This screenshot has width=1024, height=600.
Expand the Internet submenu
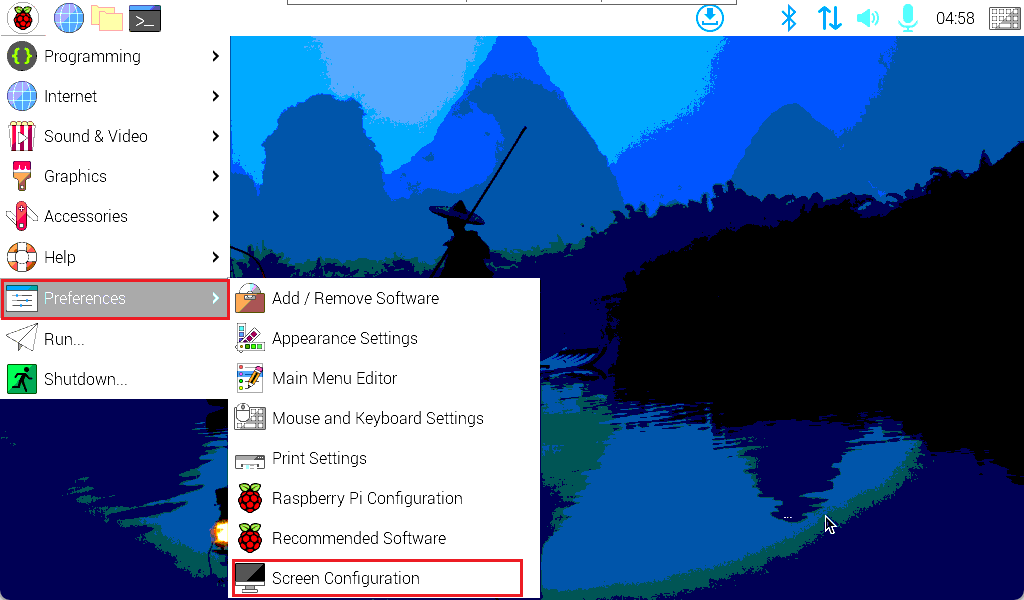[114, 96]
